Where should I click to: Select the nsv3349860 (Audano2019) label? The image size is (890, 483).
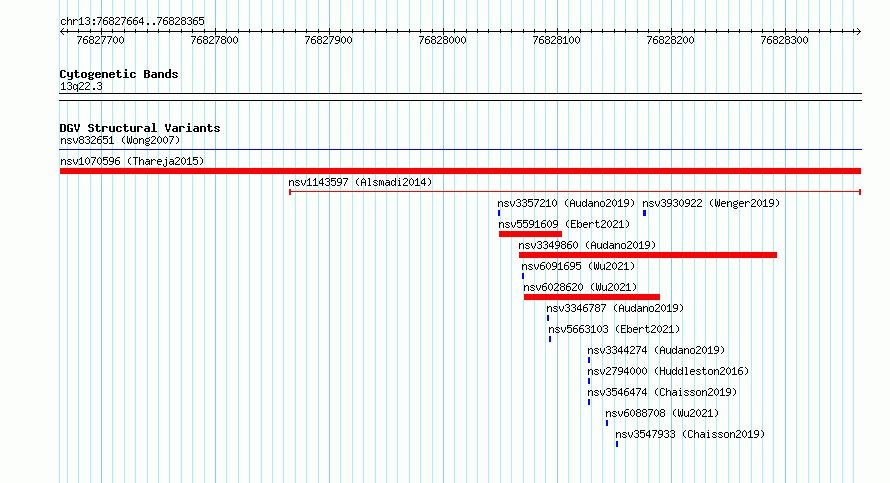pyautogui.click(x=587, y=245)
